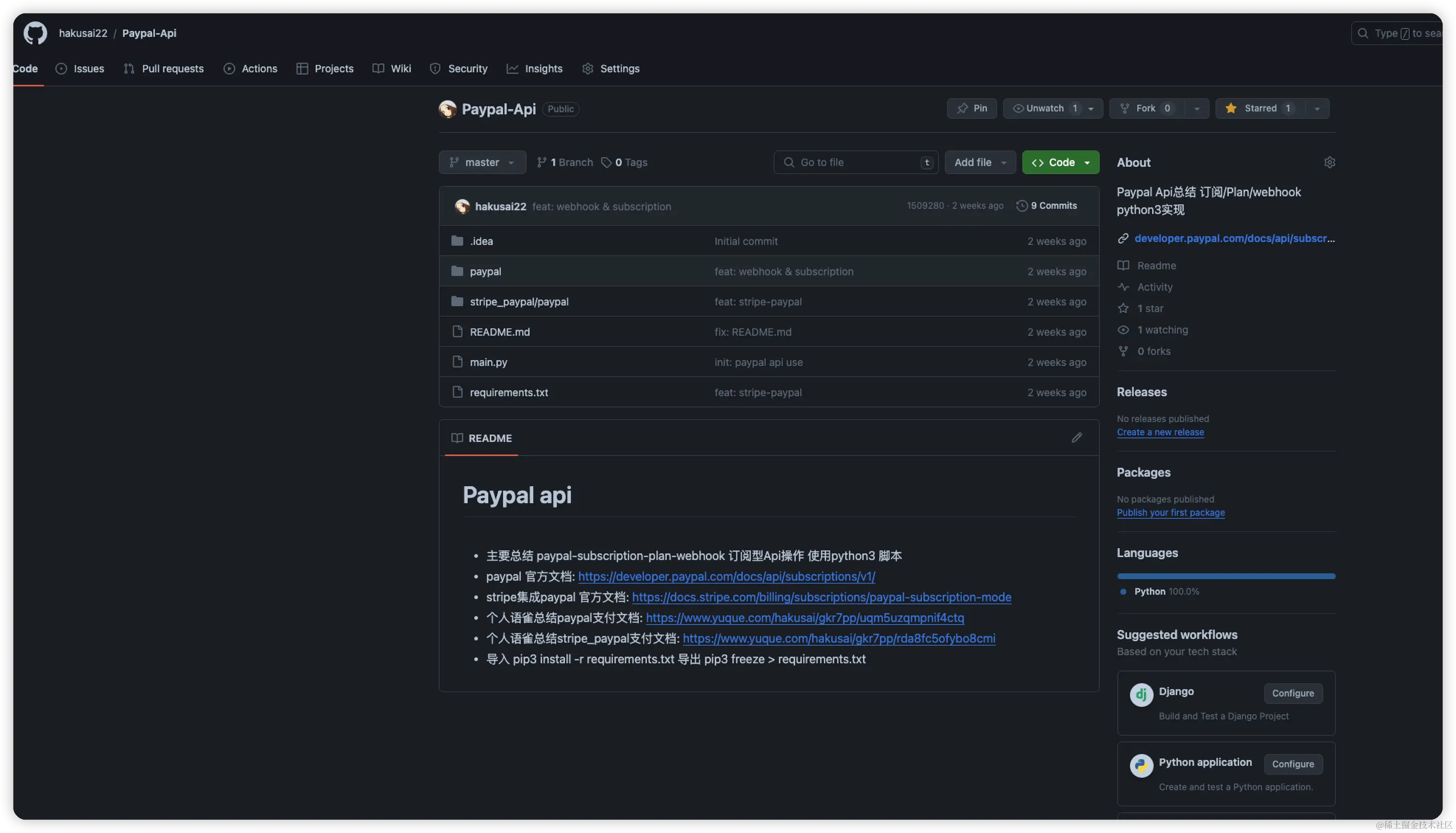Image resolution: width=1456 pixels, height=833 pixels.
Task: Open About settings gear icon
Action: (x=1329, y=162)
